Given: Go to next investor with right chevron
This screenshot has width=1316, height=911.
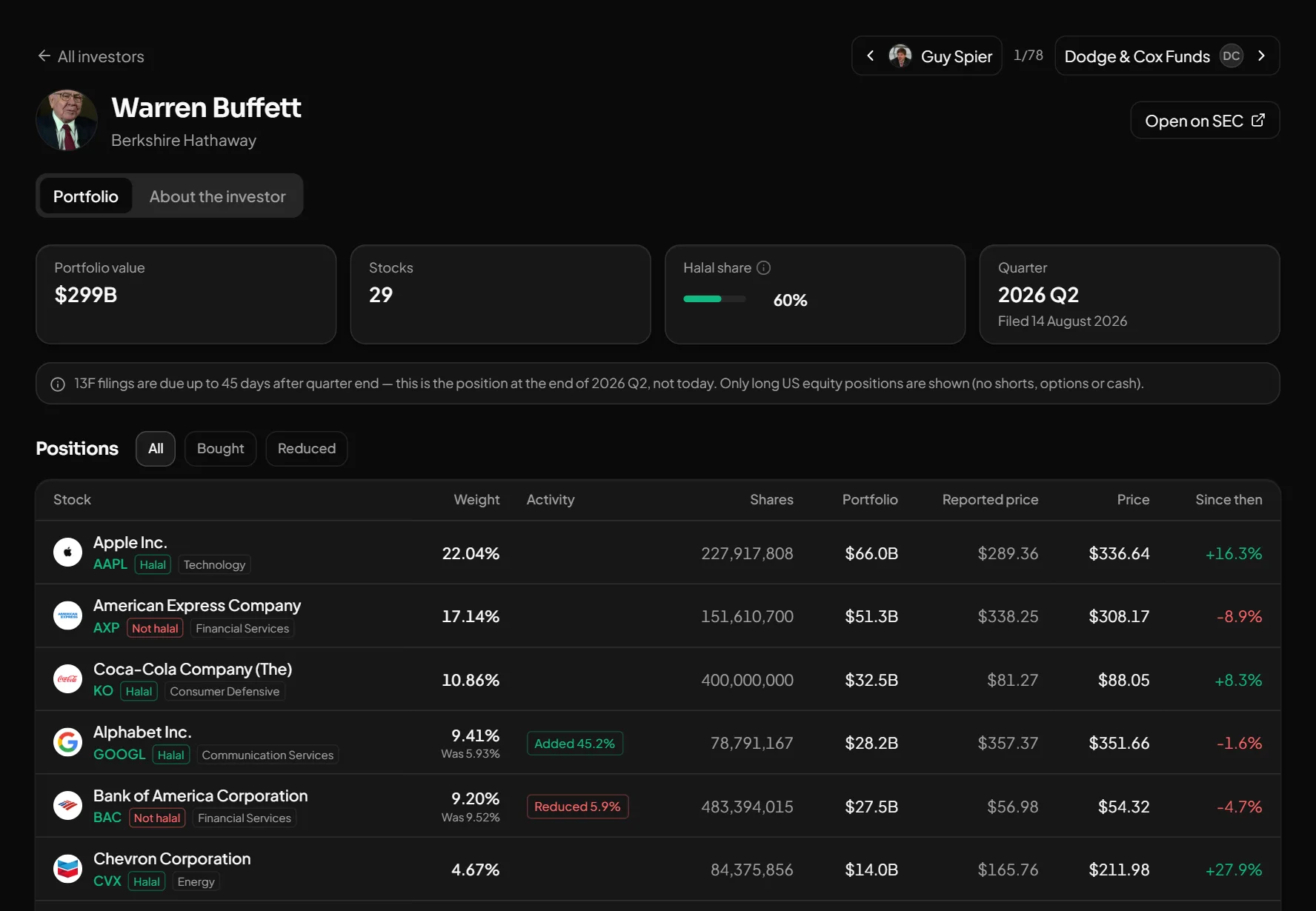Looking at the screenshot, I should [x=1261, y=56].
